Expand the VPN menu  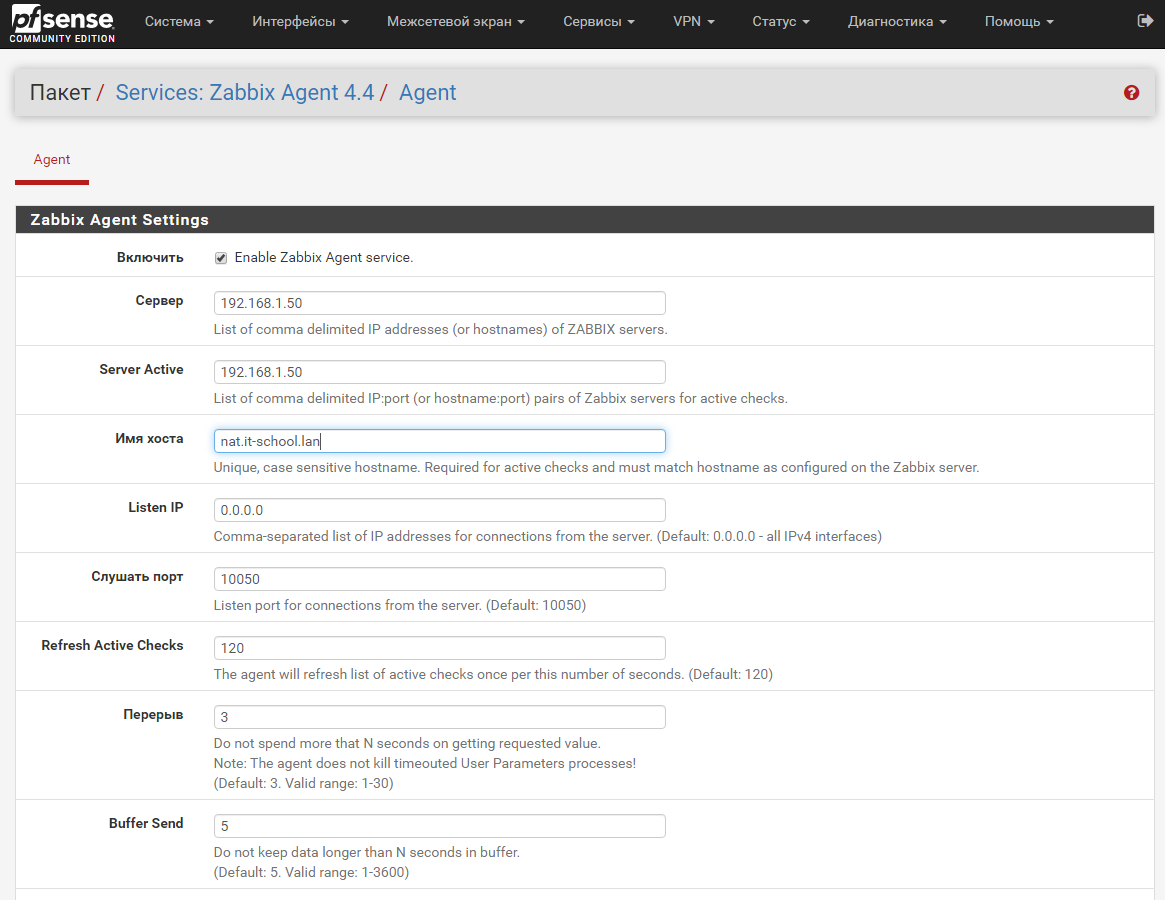[x=693, y=22]
